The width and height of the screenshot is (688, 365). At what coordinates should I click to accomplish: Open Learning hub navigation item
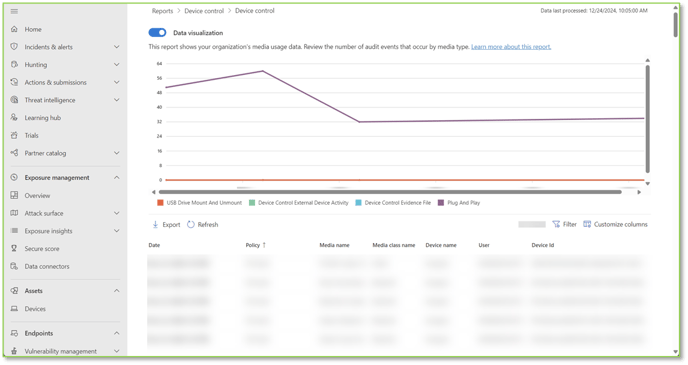(x=43, y=118)
